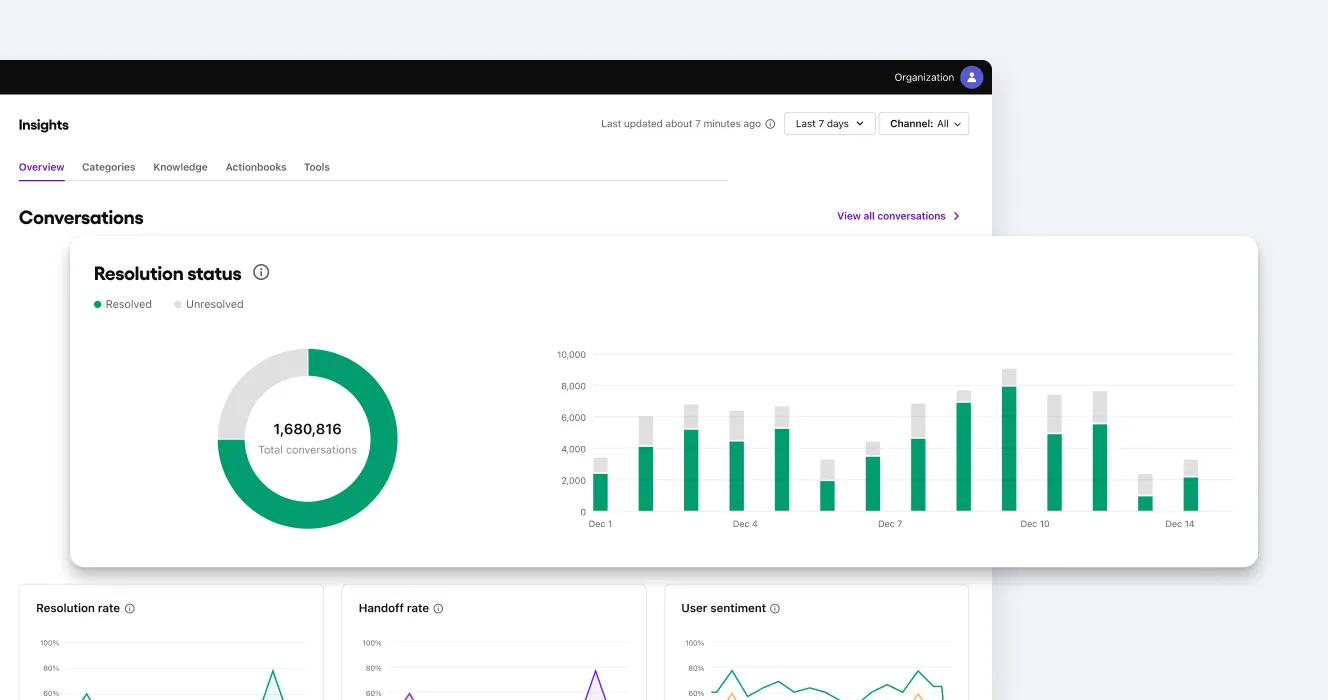Viewport: 1328px width, 700px height.
Task: Click the Conversations section heading
Action: [x=81, y=218]
